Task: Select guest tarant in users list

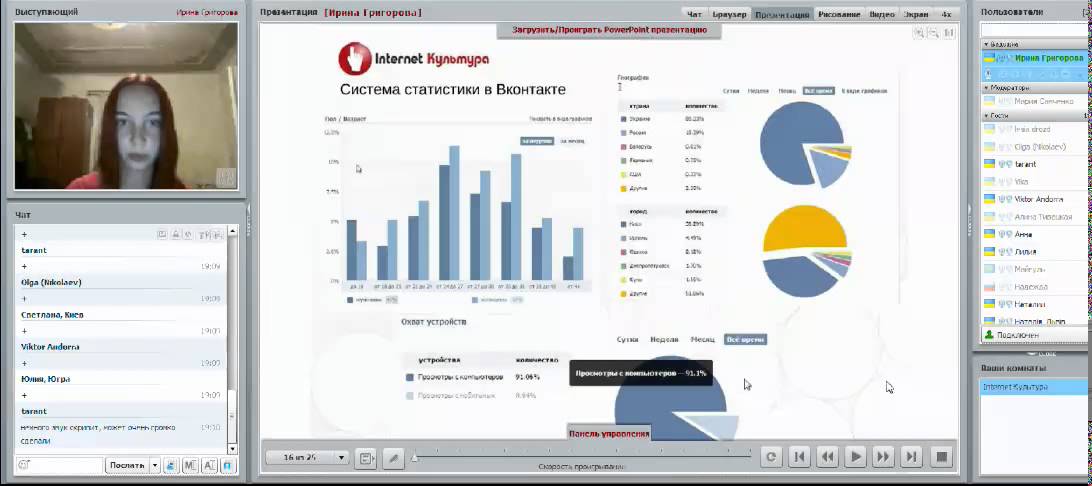Action: tap(1034, 164)
